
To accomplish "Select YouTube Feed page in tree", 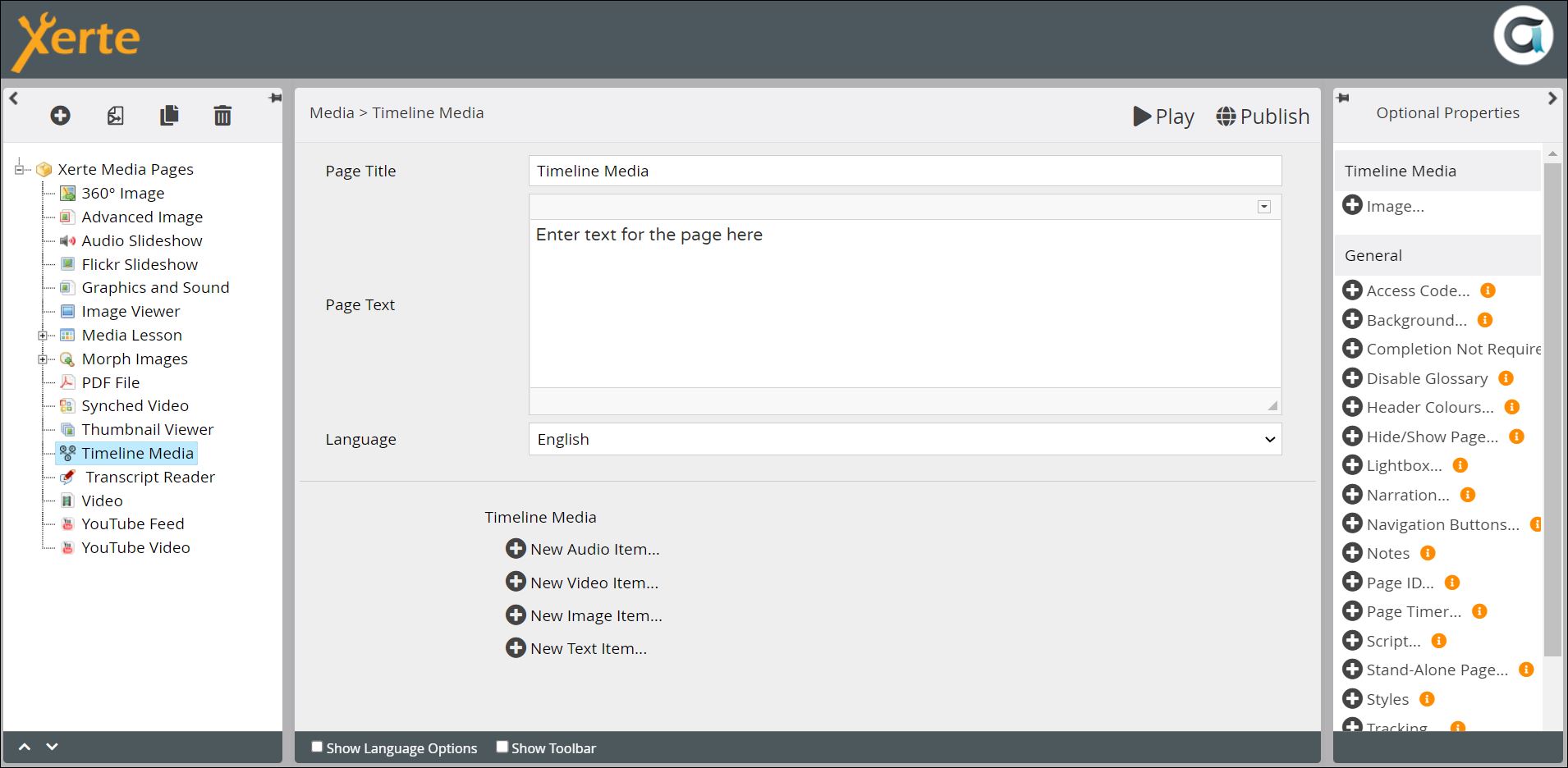I will click(x=132, y=524).
